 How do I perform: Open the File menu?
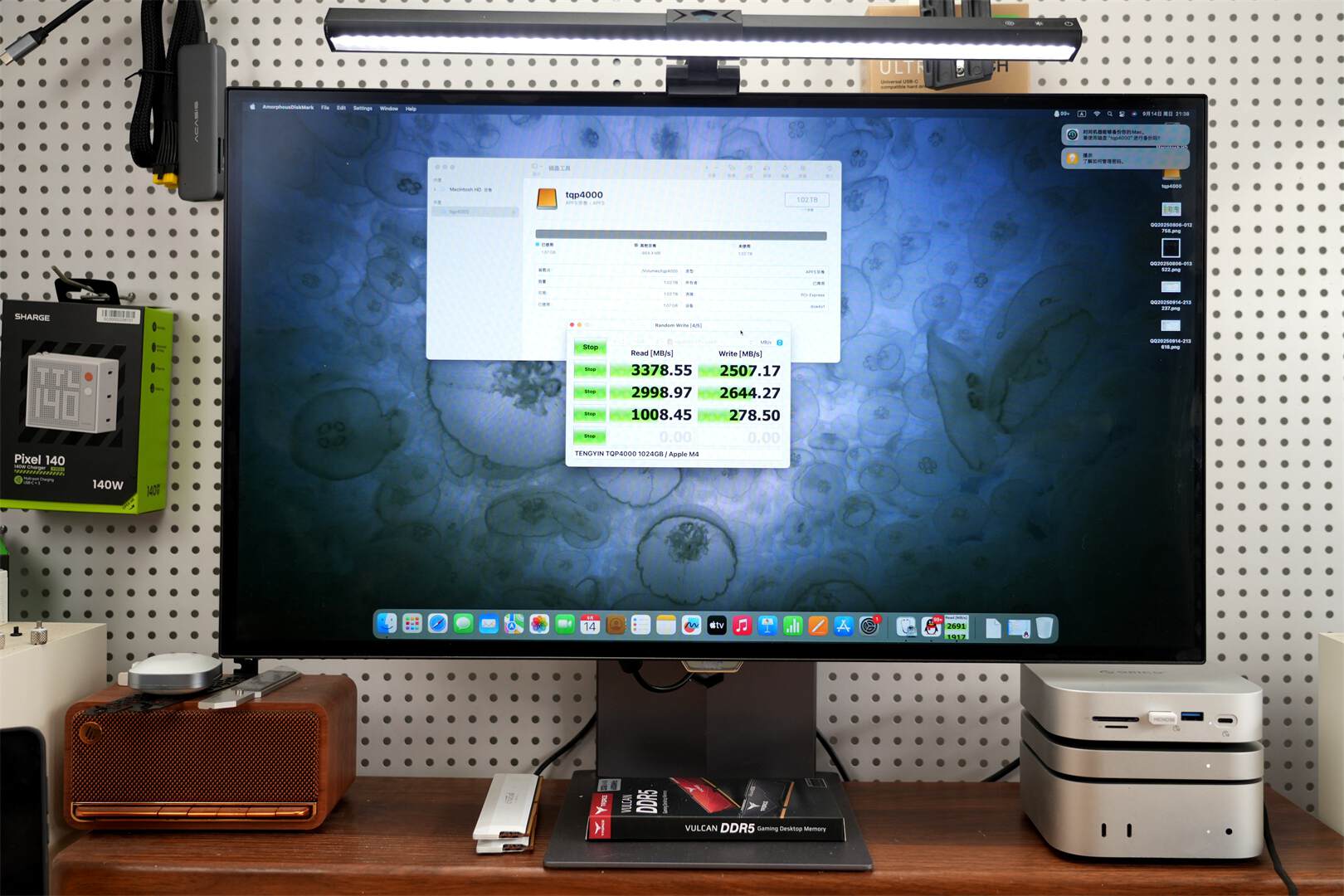coord(325,108)
